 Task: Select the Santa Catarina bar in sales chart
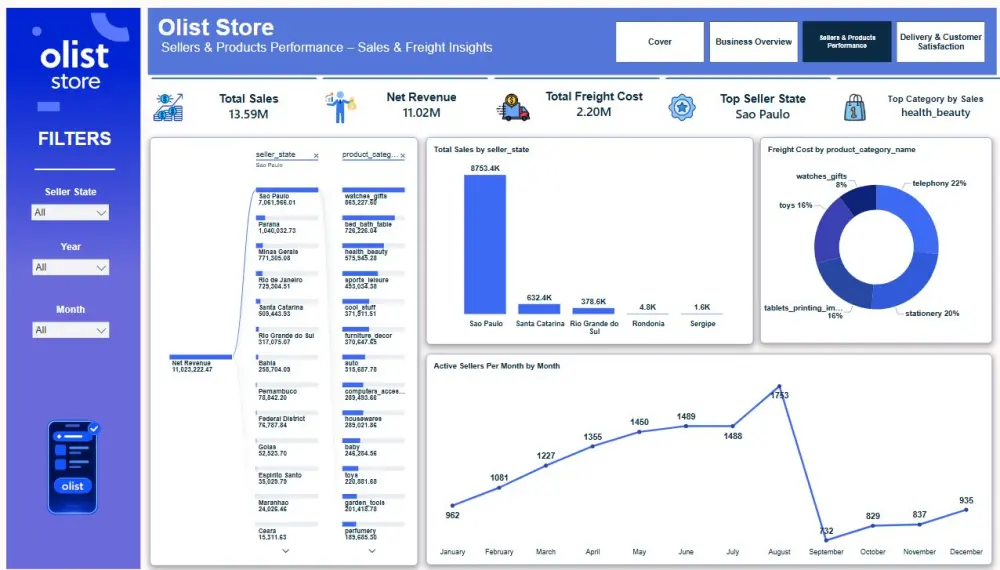pyautogui.click(x=539, y=309)
